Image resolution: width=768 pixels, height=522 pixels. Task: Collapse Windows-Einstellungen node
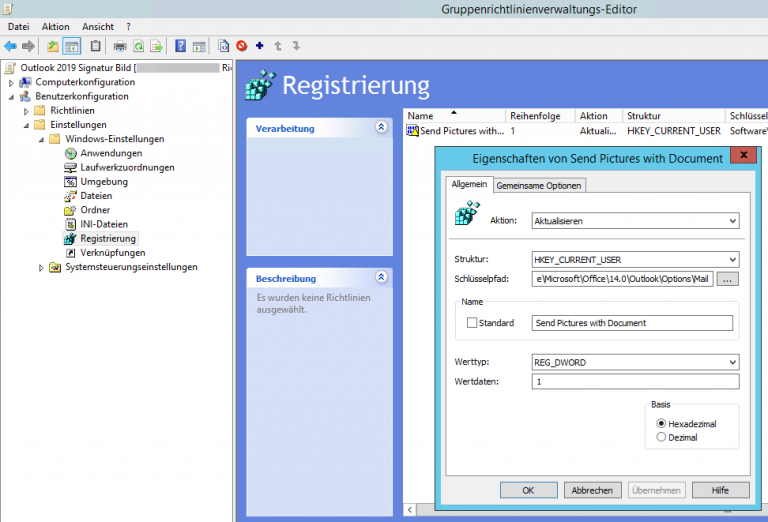[42, 140]
